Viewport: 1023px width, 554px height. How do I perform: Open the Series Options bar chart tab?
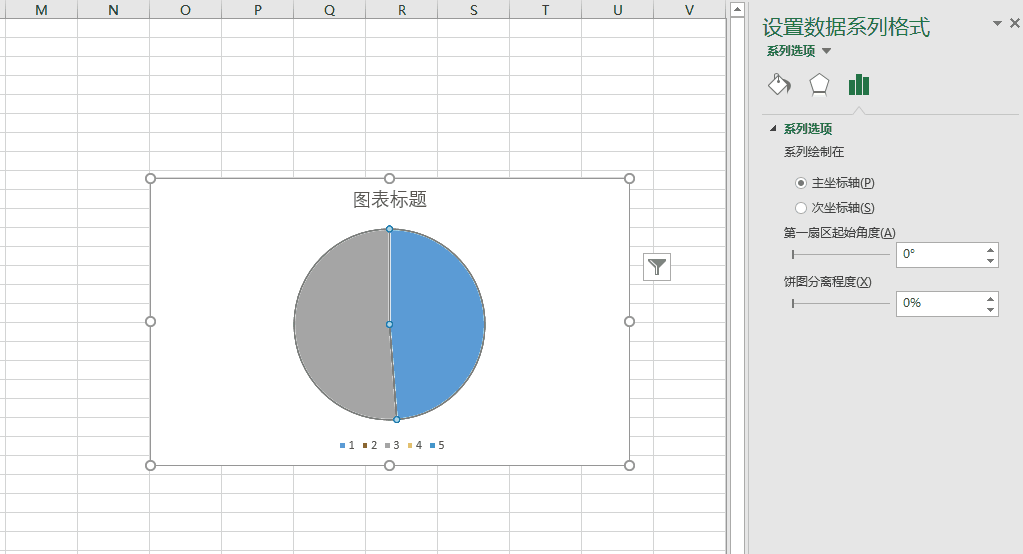[859, 85]
